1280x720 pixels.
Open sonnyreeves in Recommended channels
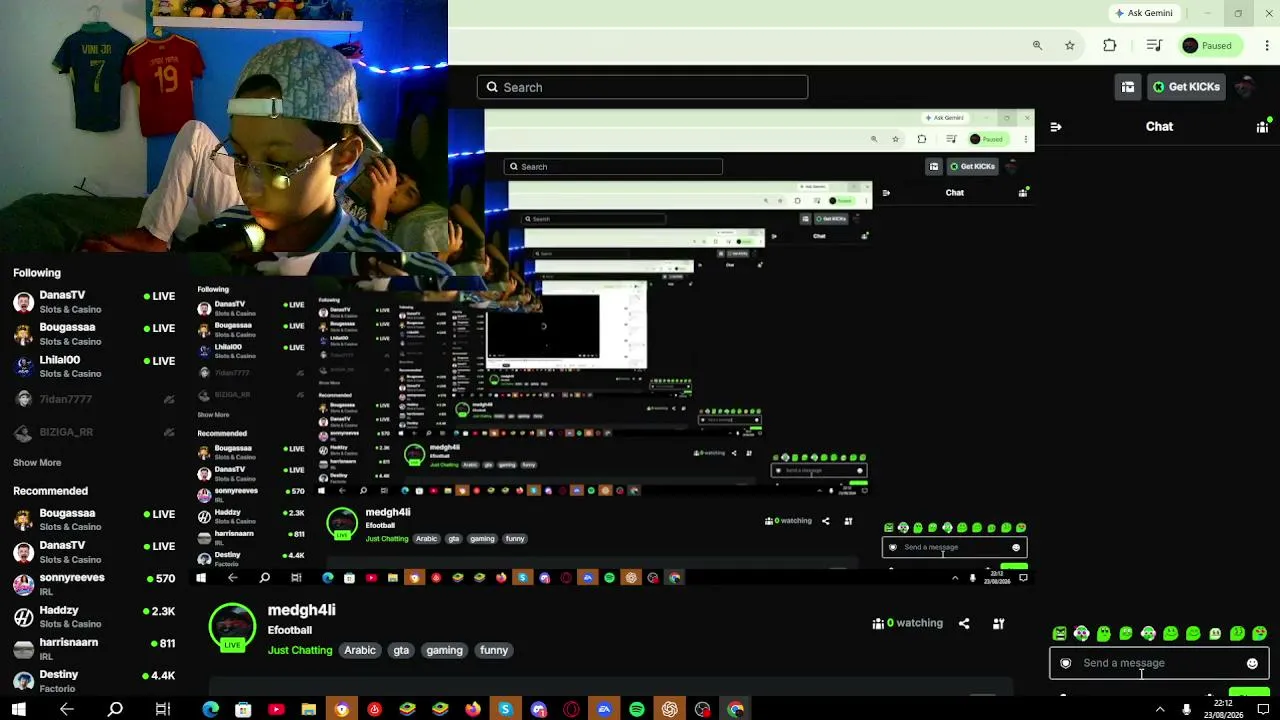(x=94, y=584)
